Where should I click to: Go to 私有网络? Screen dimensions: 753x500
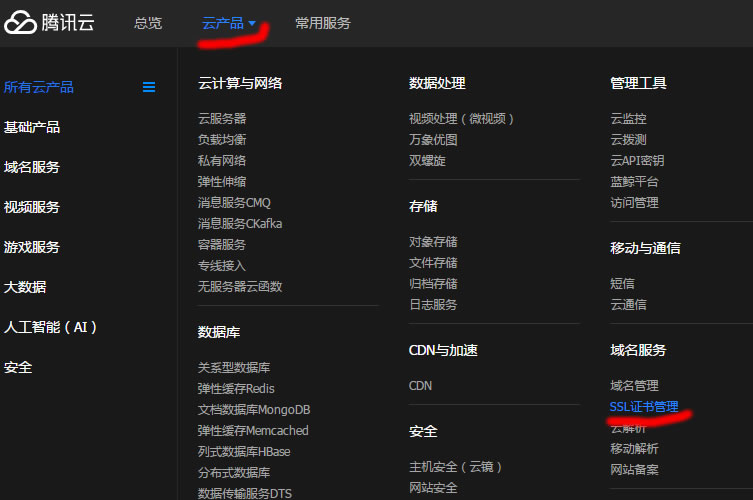pos(222,160)
